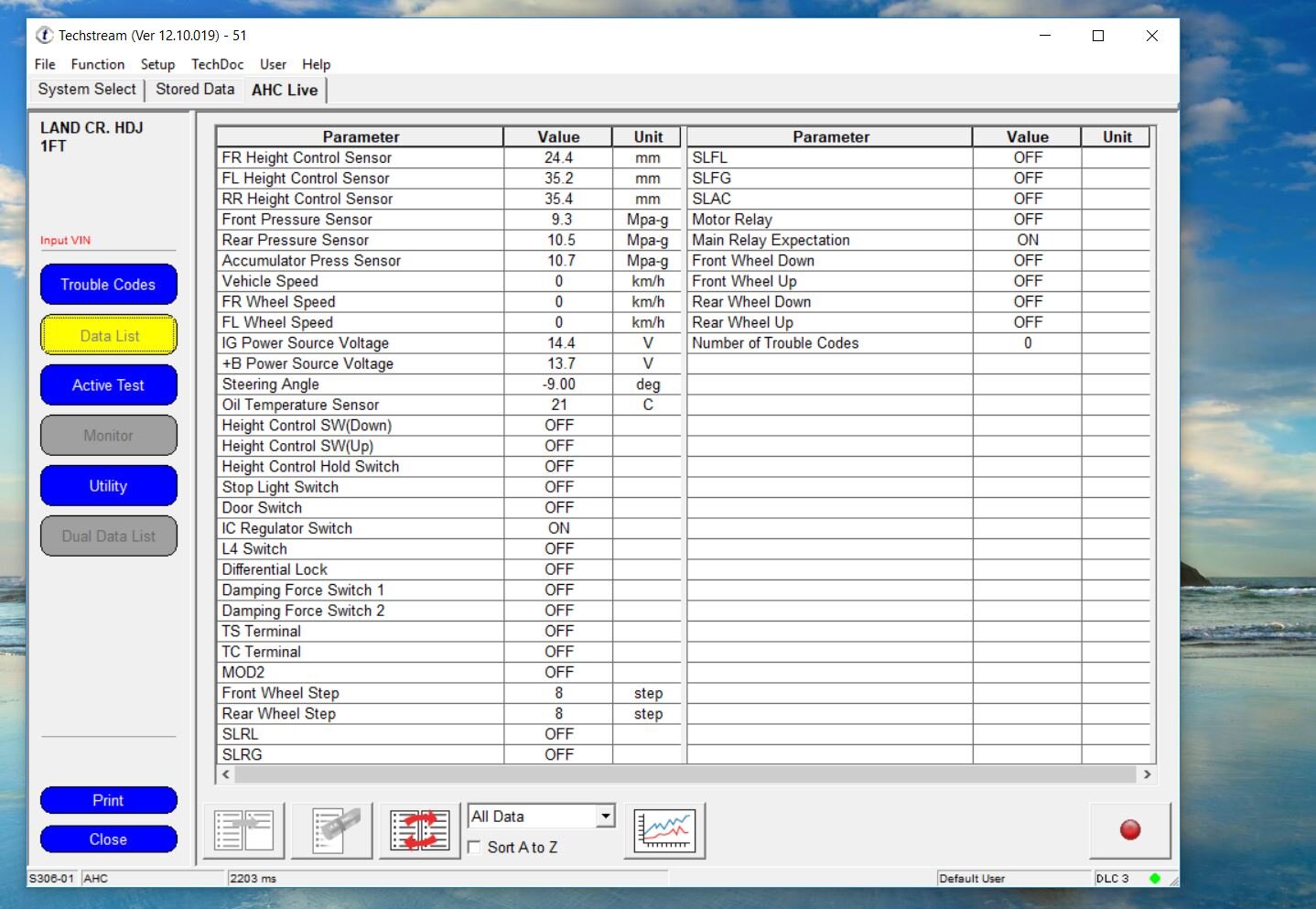Click the horizontal scrollbar left arrow
The height and width of the screenshot is (909, 1316).
[x=226, y=774]
